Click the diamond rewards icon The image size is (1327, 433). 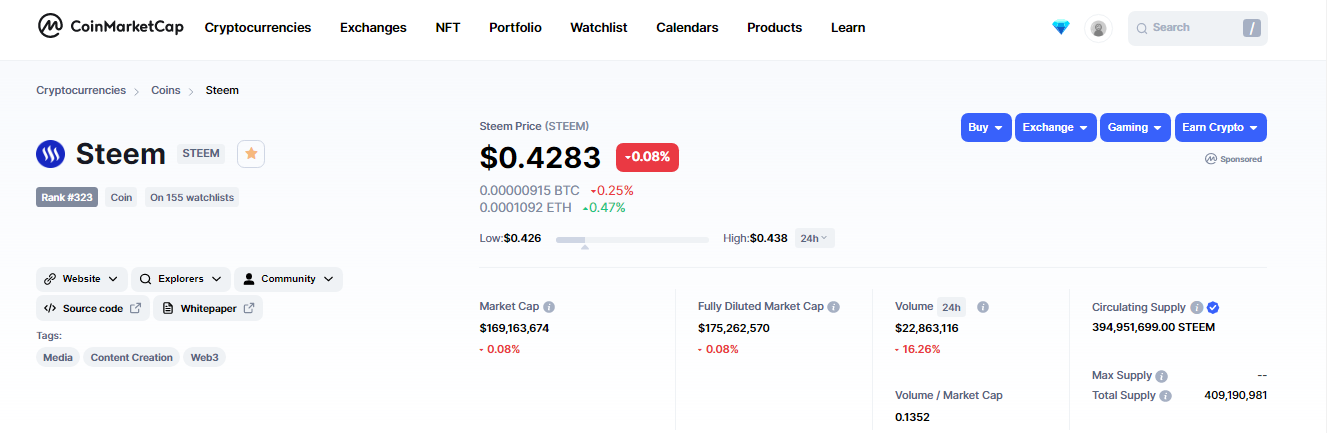1061,28
